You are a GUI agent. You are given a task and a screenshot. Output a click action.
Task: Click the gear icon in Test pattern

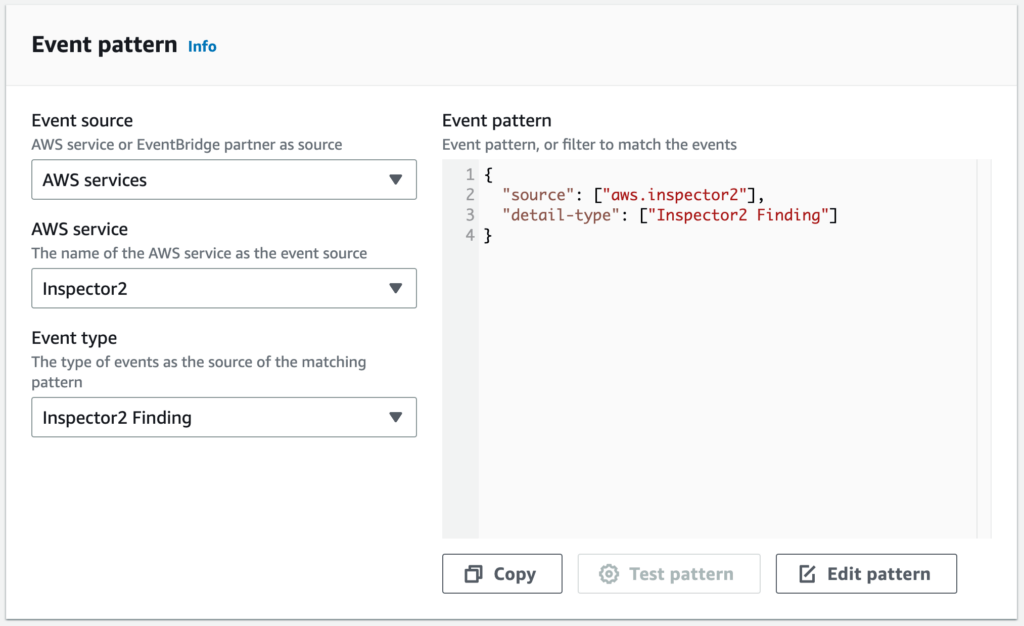pos(609,574)
